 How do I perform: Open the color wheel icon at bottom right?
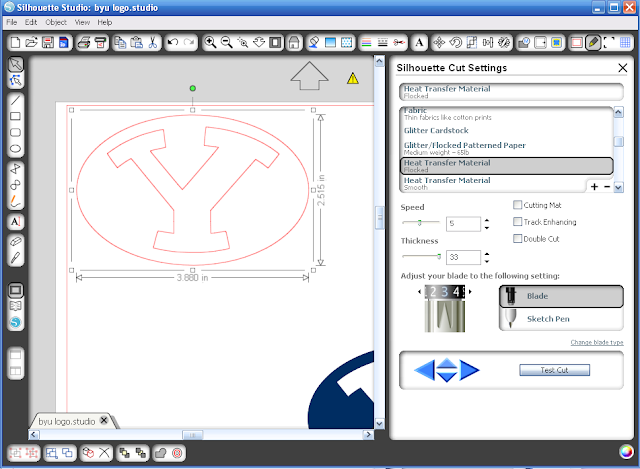(626, 452)
